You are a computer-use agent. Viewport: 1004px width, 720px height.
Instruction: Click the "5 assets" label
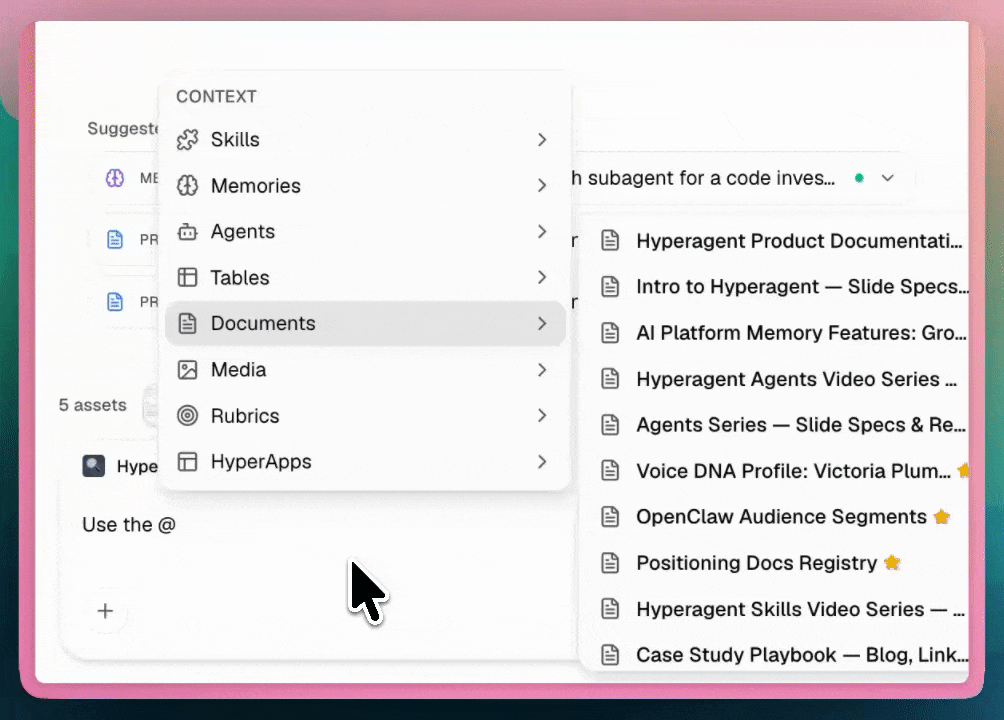point(93,405)
